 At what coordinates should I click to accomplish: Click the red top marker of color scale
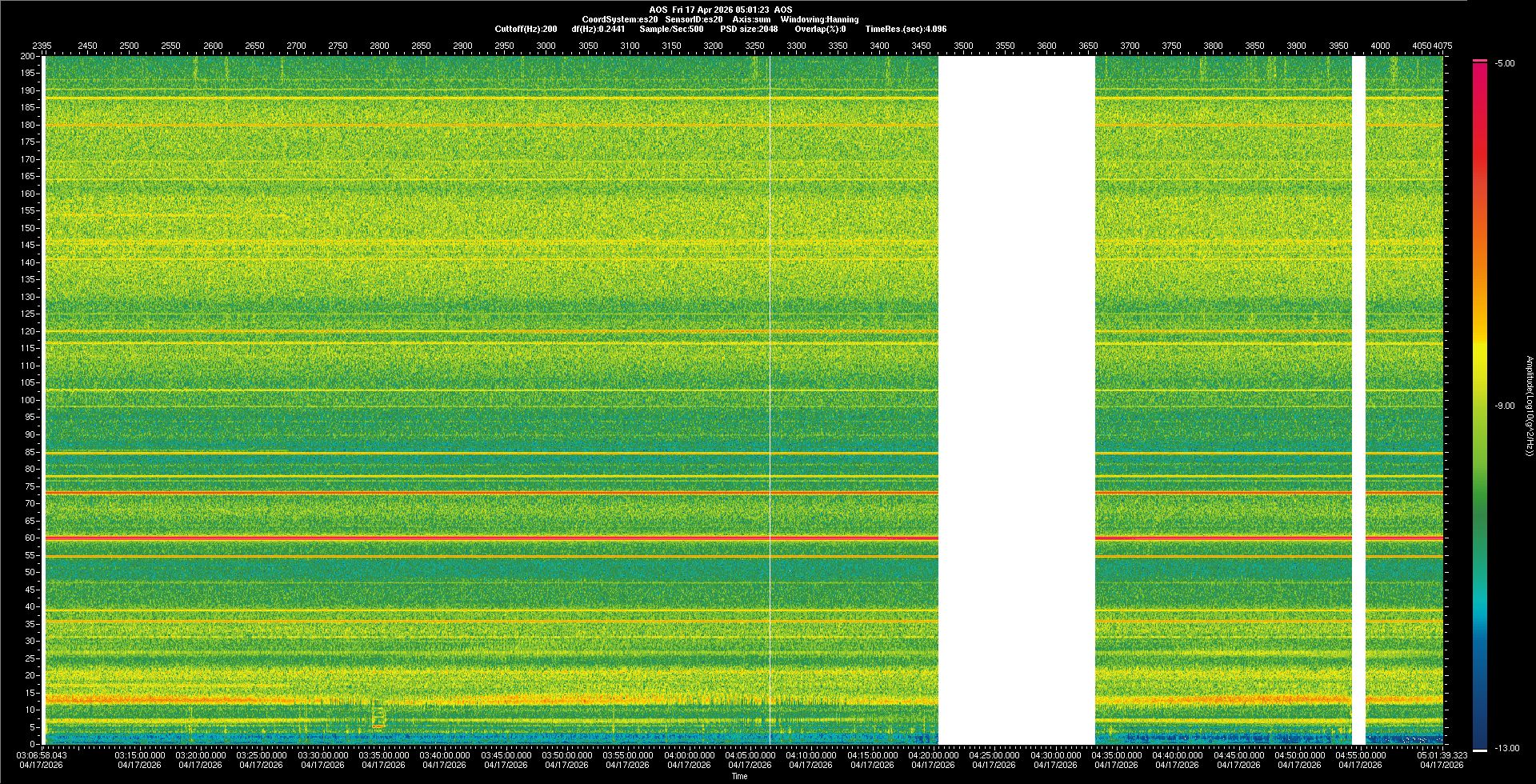point(1480,61)
